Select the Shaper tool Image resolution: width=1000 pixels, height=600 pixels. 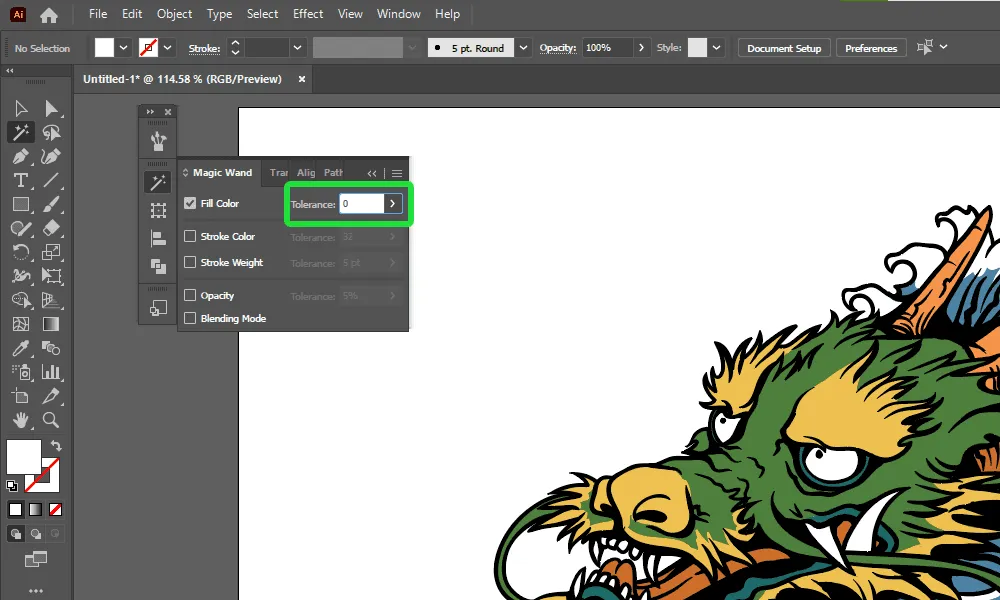coord(20,228)
